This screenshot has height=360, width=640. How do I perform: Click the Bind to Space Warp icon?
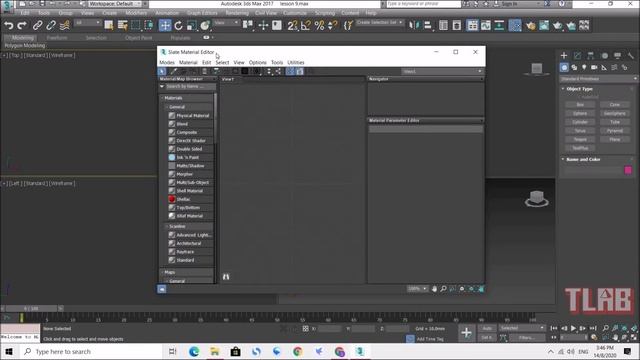[64, 25]
